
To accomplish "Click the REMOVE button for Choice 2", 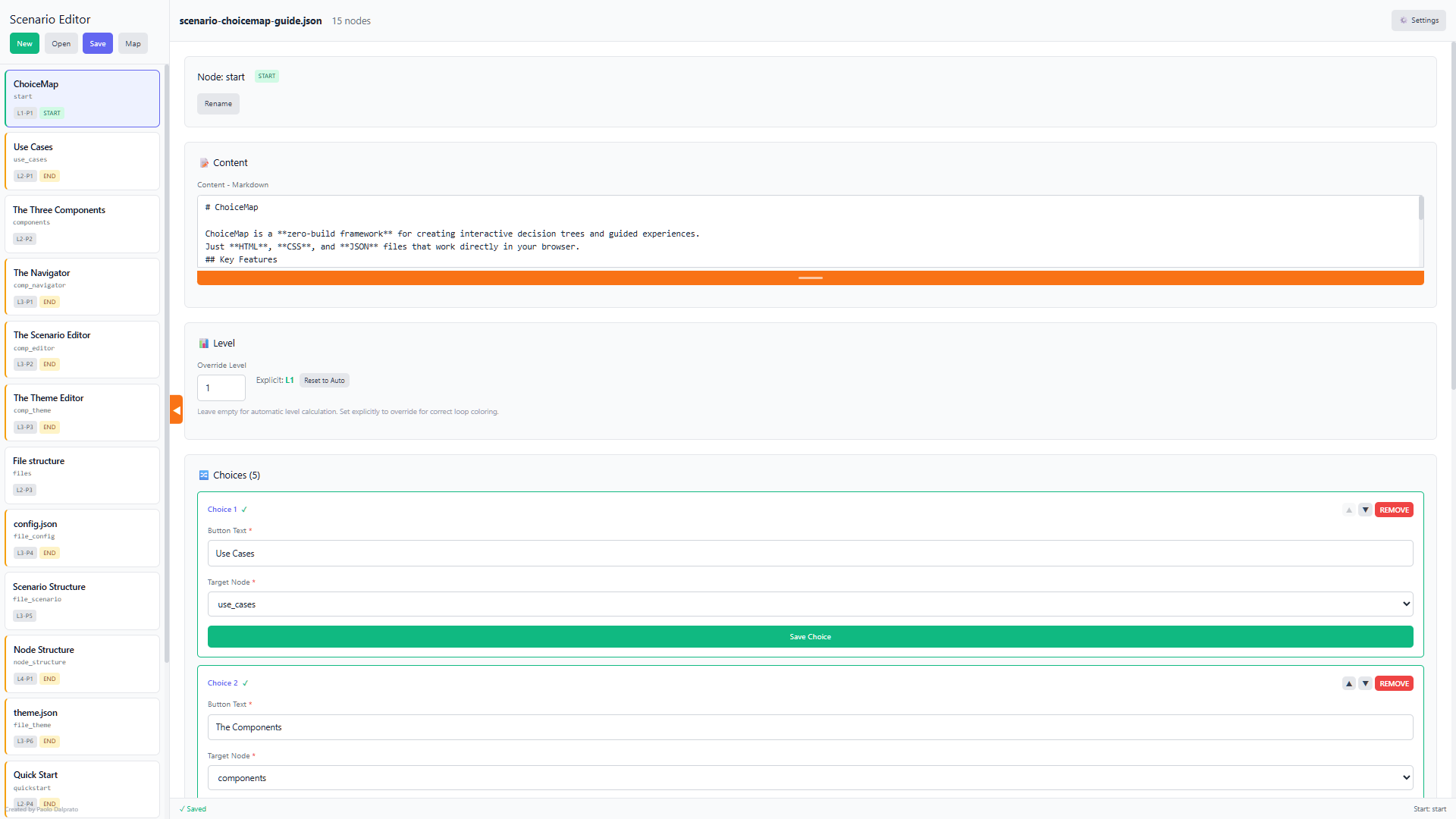I will 1394,684.
